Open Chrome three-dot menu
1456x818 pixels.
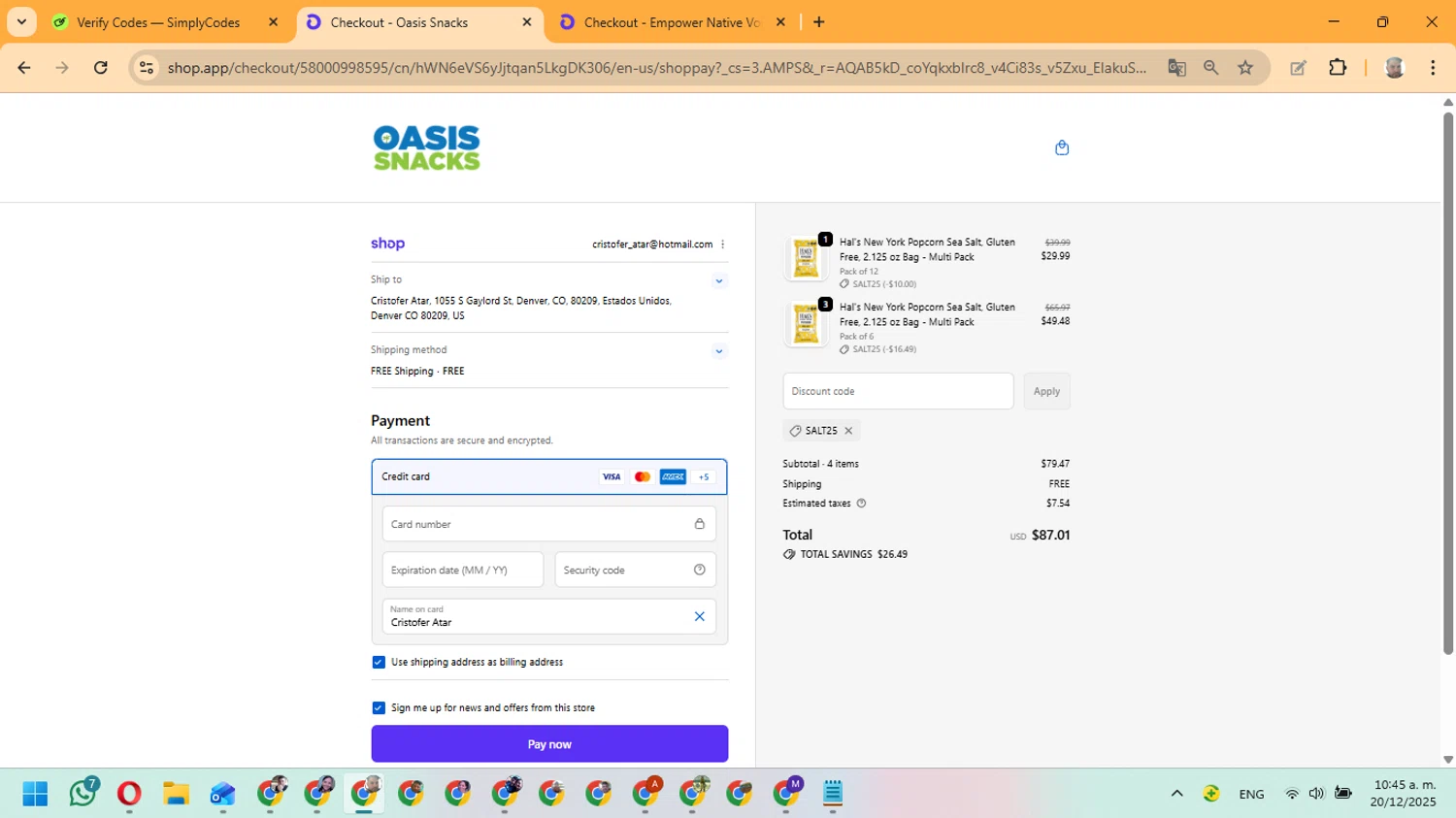point(1433,68)
